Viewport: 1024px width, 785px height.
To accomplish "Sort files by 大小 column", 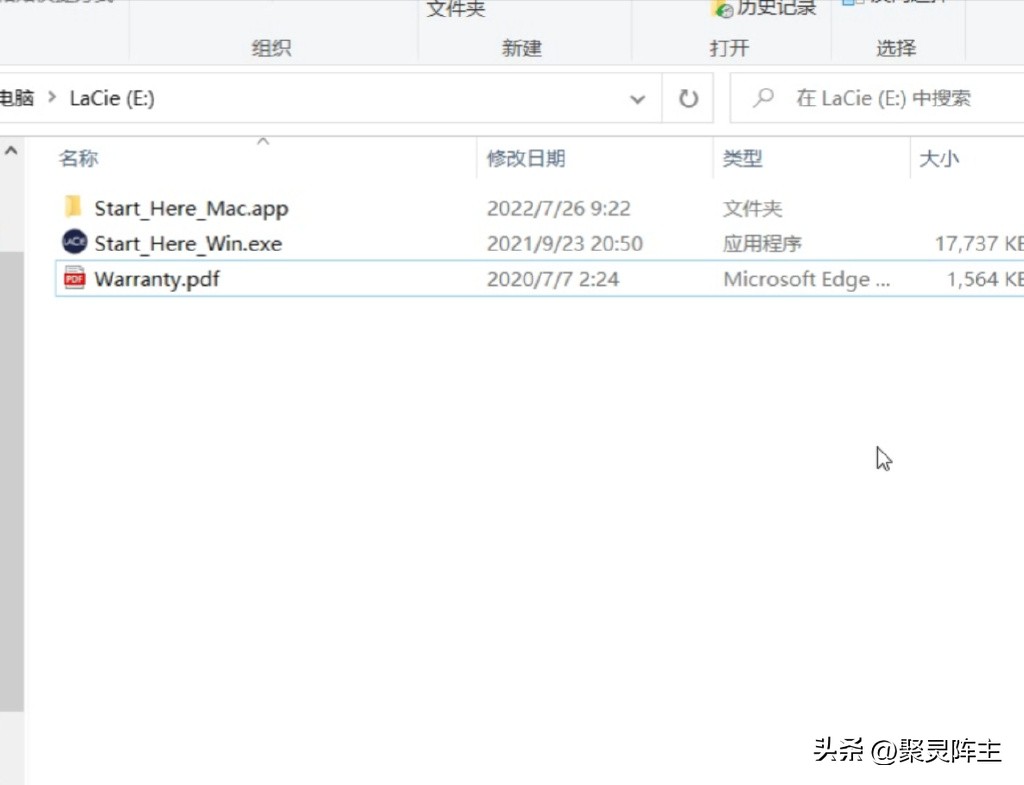I will 939,158.
